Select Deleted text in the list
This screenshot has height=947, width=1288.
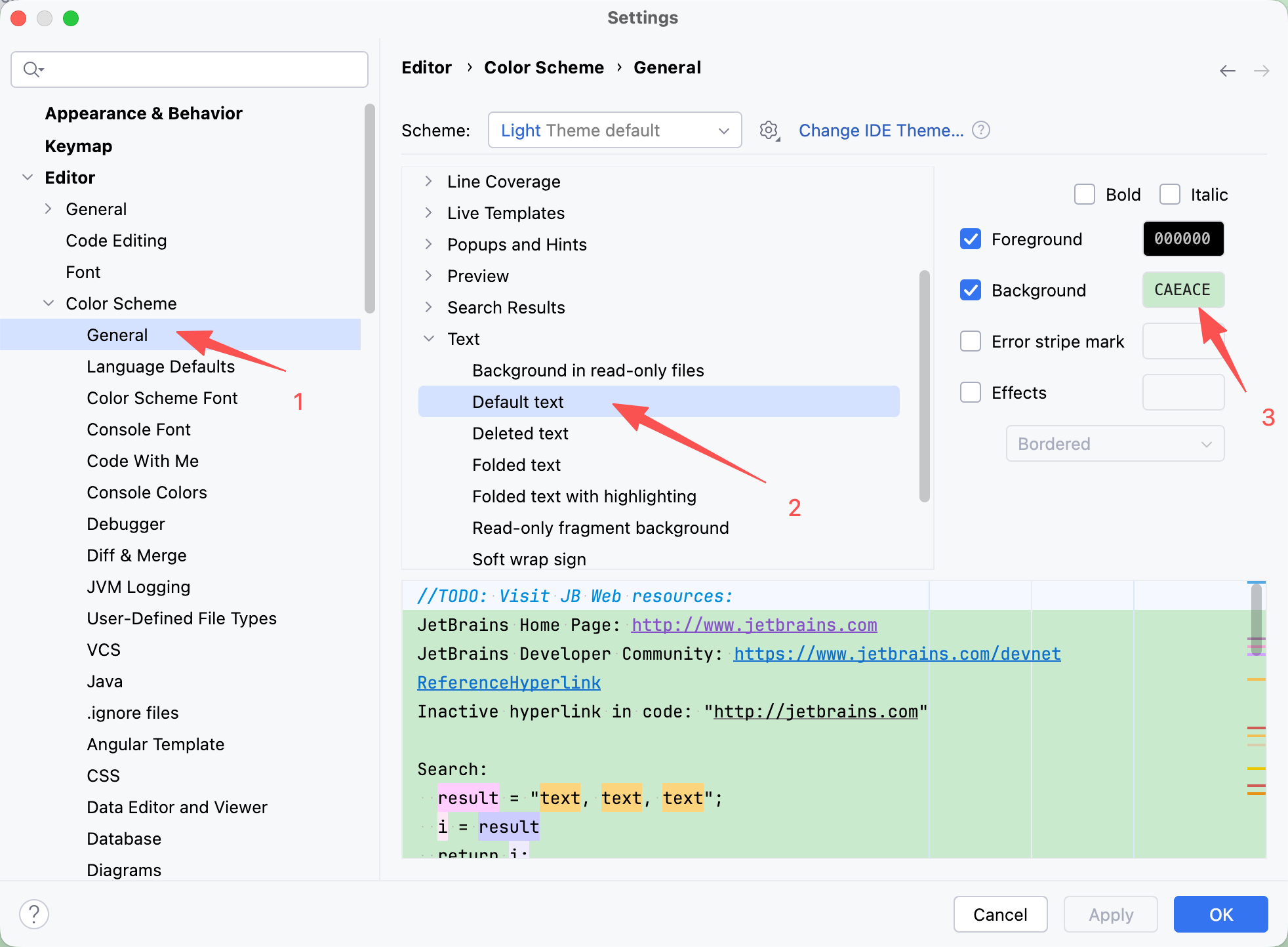click(x=520, y=433)
